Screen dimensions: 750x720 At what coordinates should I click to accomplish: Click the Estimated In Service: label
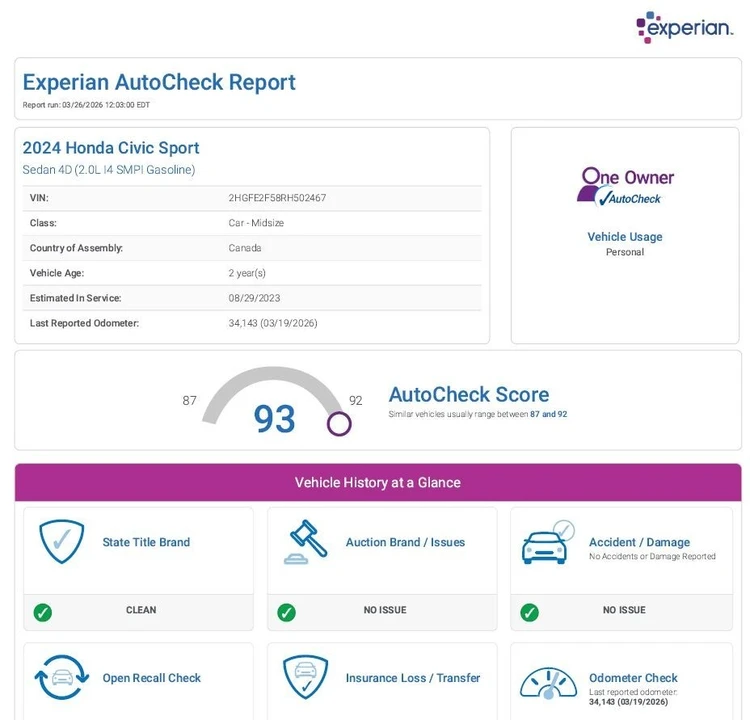click(76, 298)
